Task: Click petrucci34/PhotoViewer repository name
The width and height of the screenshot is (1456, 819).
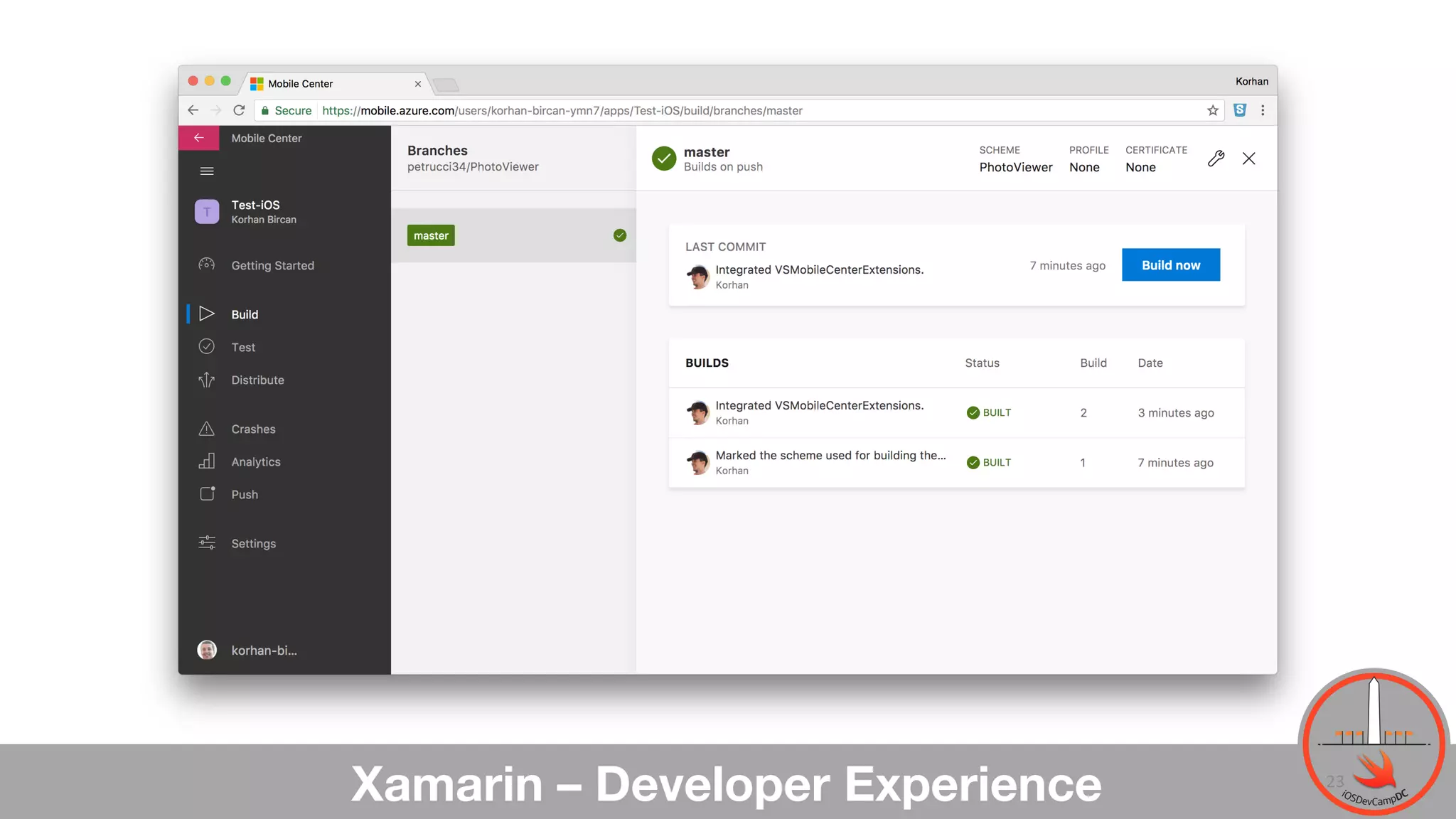Action: coord(473,166)
